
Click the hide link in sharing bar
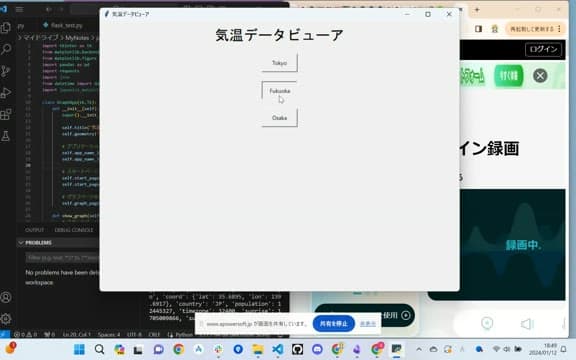coord(368,324)
